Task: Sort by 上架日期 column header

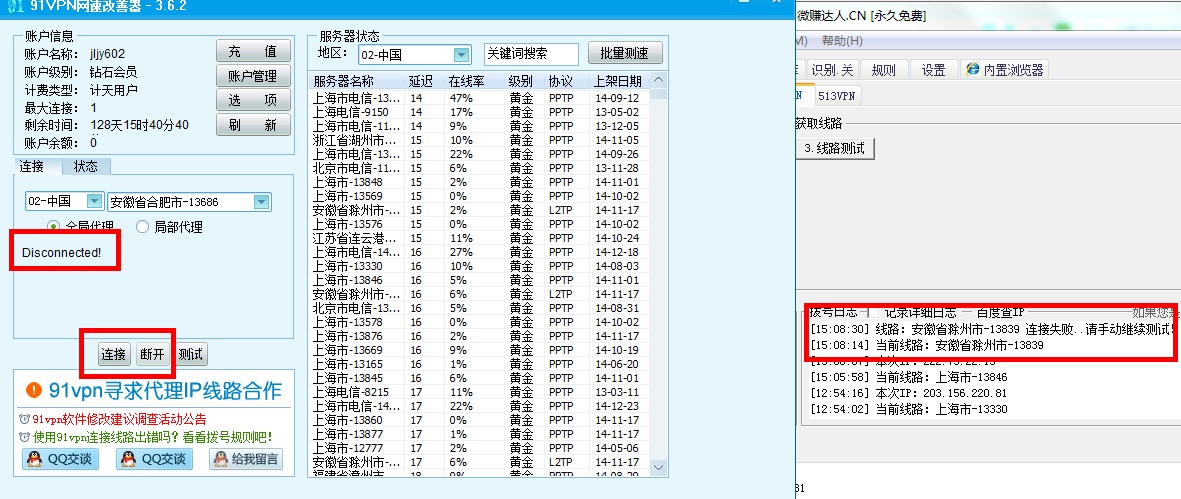Action: click(x=618, y=81)
